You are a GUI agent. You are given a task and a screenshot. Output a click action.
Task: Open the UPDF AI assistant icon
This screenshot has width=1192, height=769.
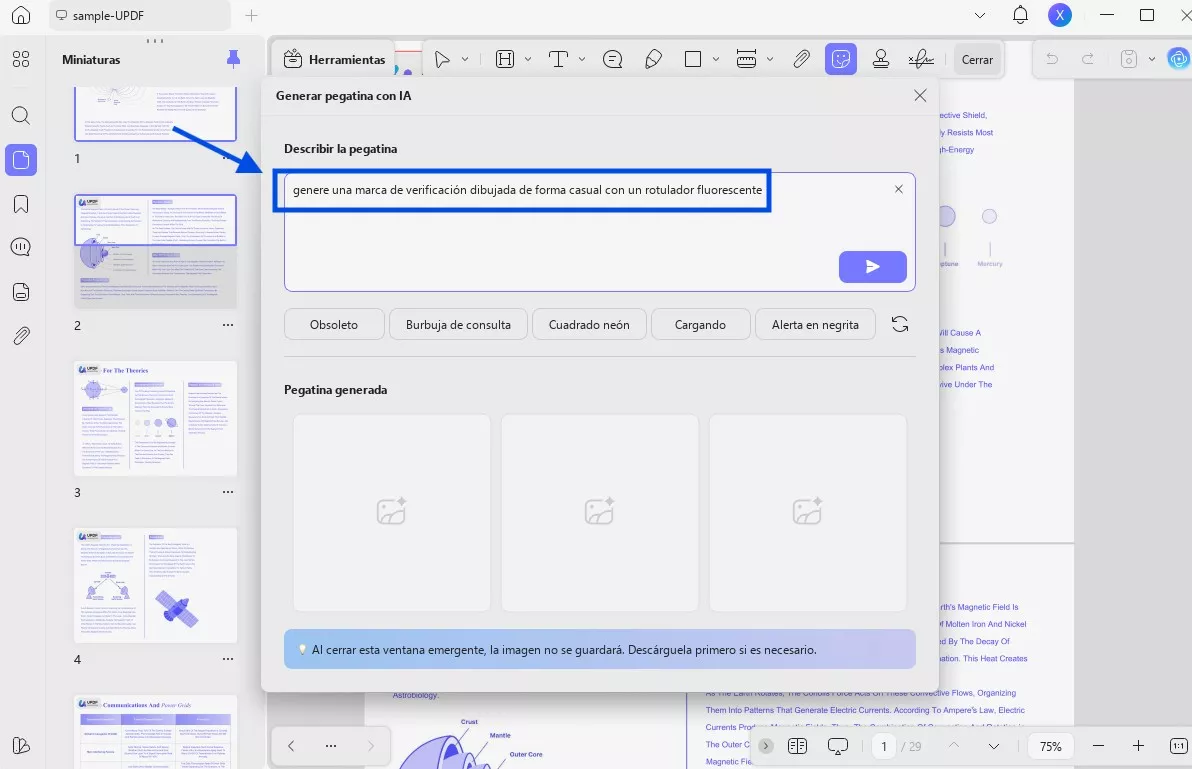click(1178, 59)
